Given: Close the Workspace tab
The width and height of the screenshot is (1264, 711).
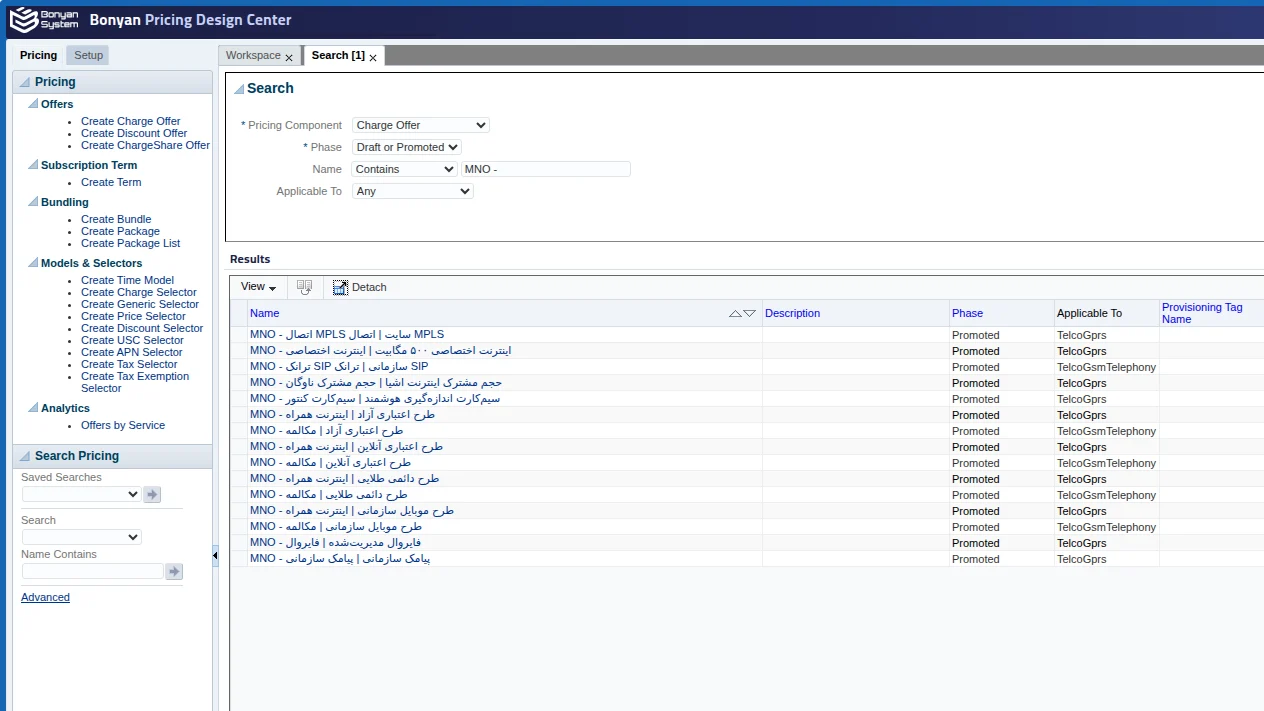Looking at the screenshot, I should (289, 57).
